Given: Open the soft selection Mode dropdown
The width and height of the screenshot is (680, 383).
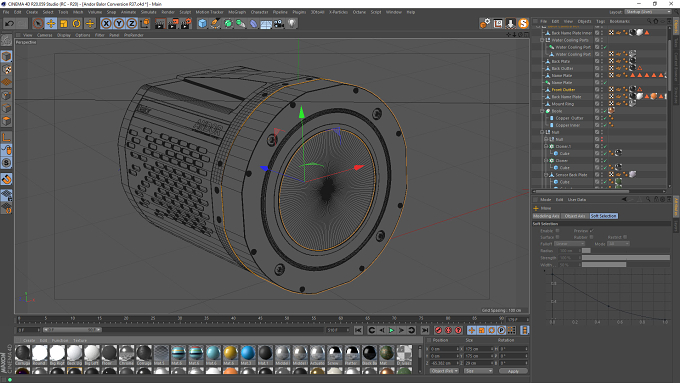Looking at the screenshot, I should [618, 244].
